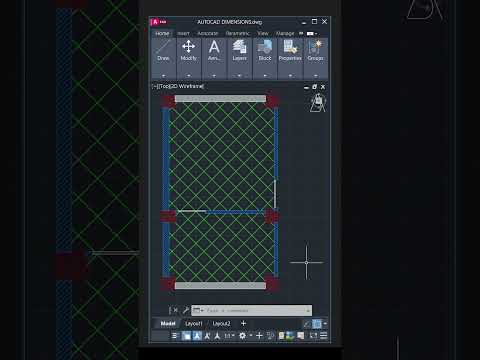Viewport: 480px width, 360px height.
Task: Open the Draw panel line icon
Action: click(163, 47)
